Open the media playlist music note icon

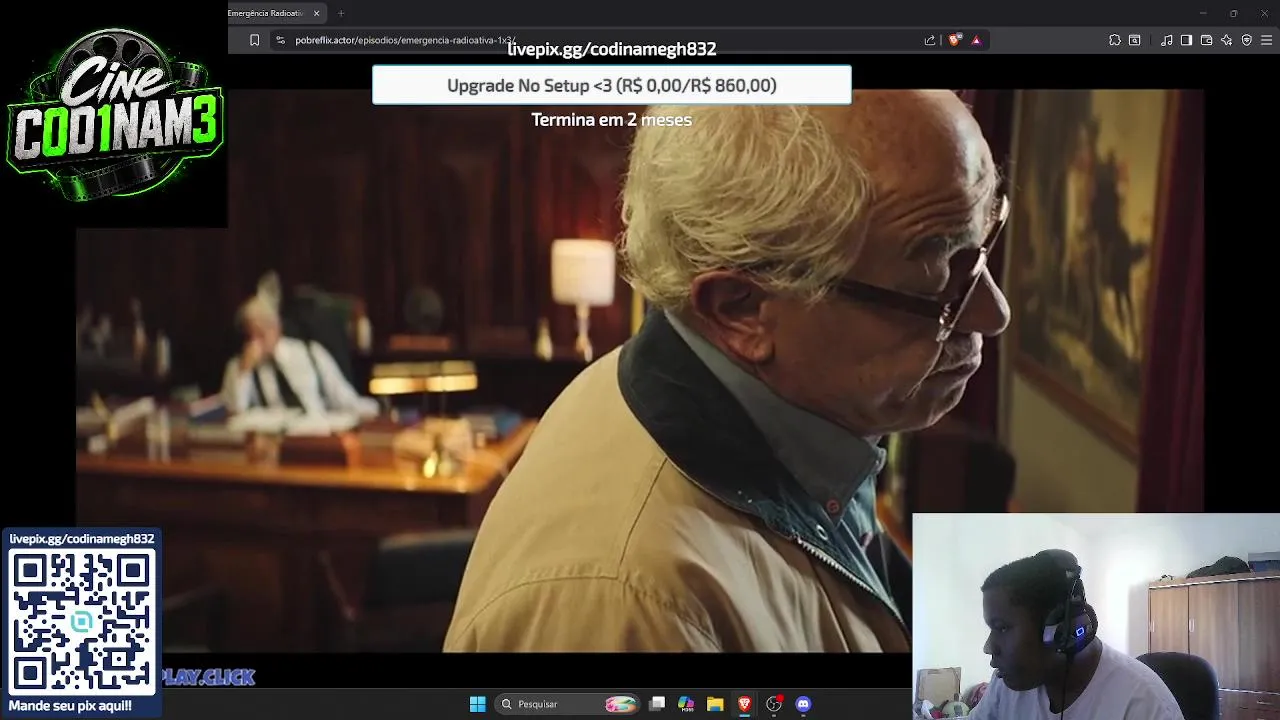[x=1167, y=40]
